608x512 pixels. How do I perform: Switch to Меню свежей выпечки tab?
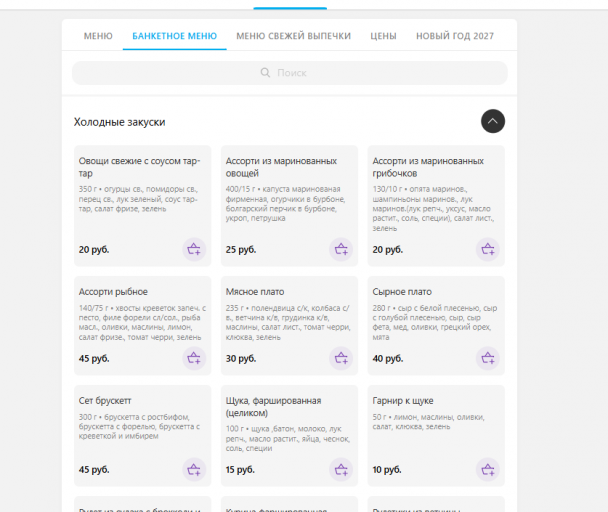(294, 36)
